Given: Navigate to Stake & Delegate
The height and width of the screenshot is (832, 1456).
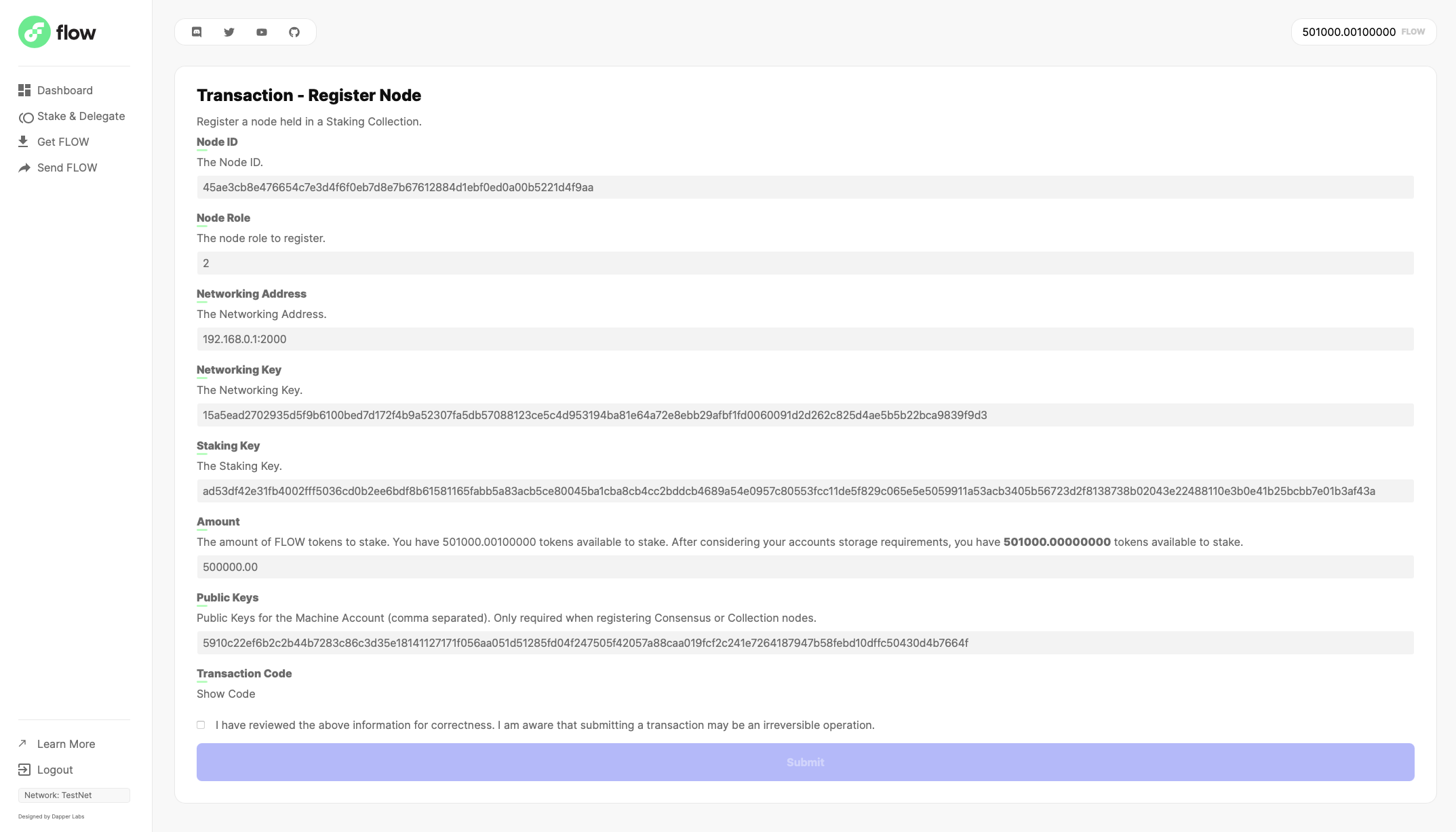Looking at the screenshot, I should coord(81,116).
